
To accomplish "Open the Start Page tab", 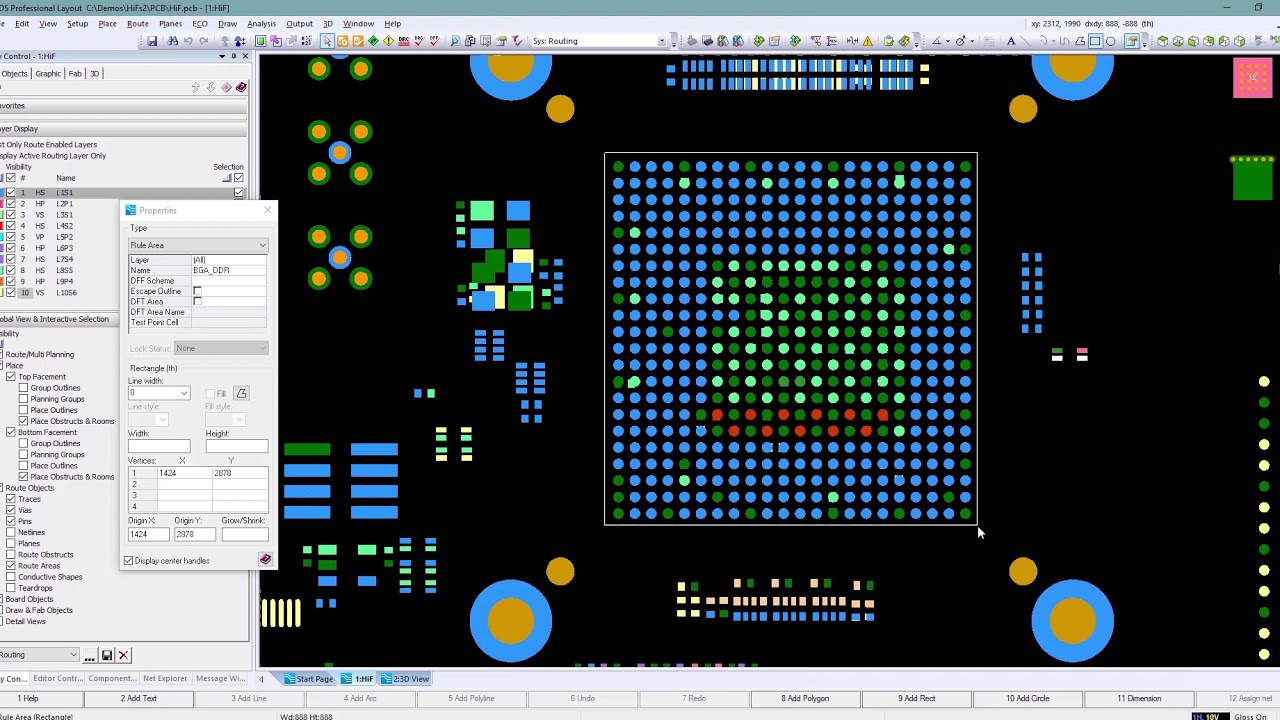I will coord(308,679).
